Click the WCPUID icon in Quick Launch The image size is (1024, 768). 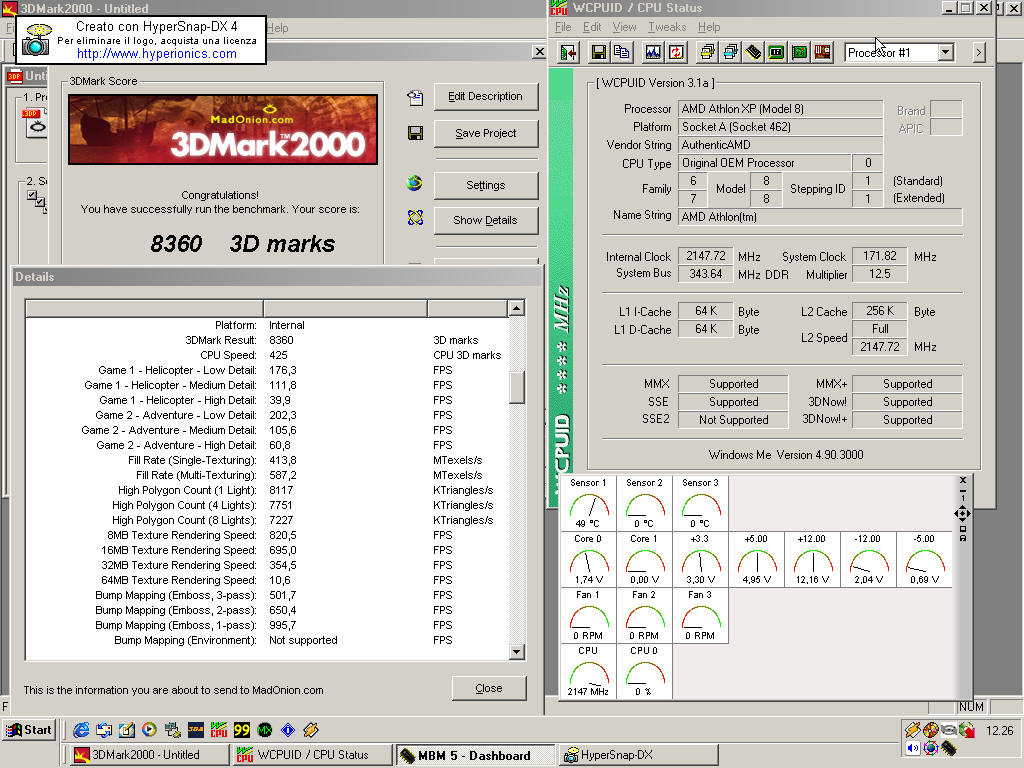point(219,730)
